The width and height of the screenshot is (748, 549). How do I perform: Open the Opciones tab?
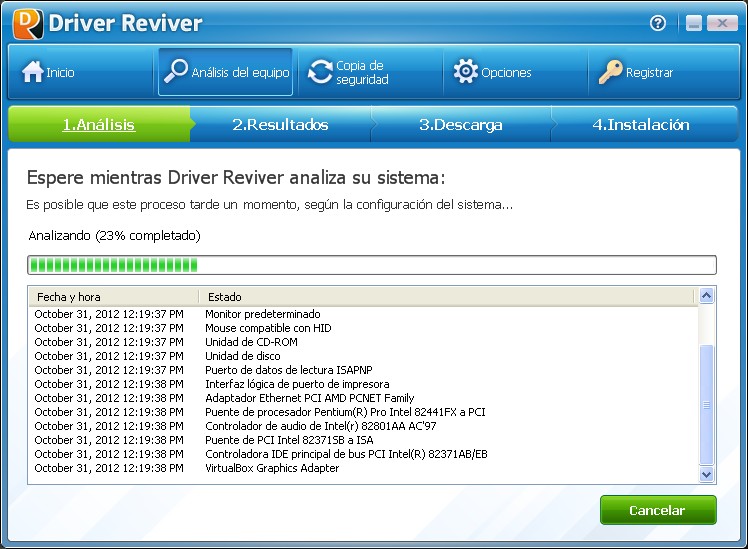pyautogui.click(x=516, y=72)
